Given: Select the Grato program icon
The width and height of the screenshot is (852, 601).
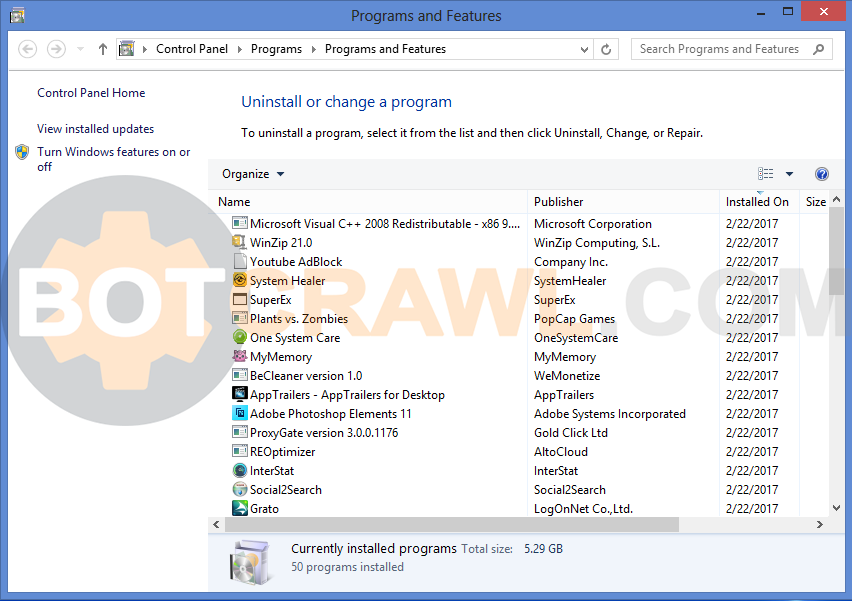Looking at the screenshot, I should pos(240,508).
